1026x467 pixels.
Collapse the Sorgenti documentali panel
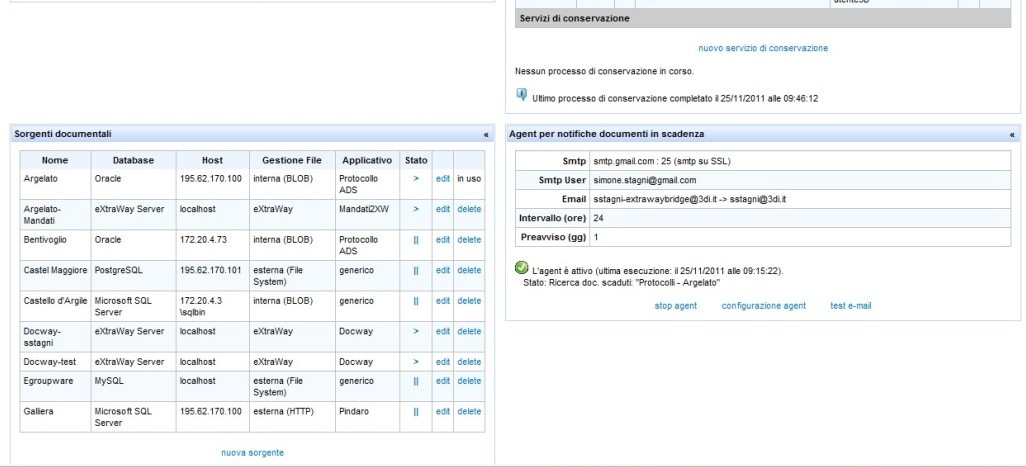486,134
